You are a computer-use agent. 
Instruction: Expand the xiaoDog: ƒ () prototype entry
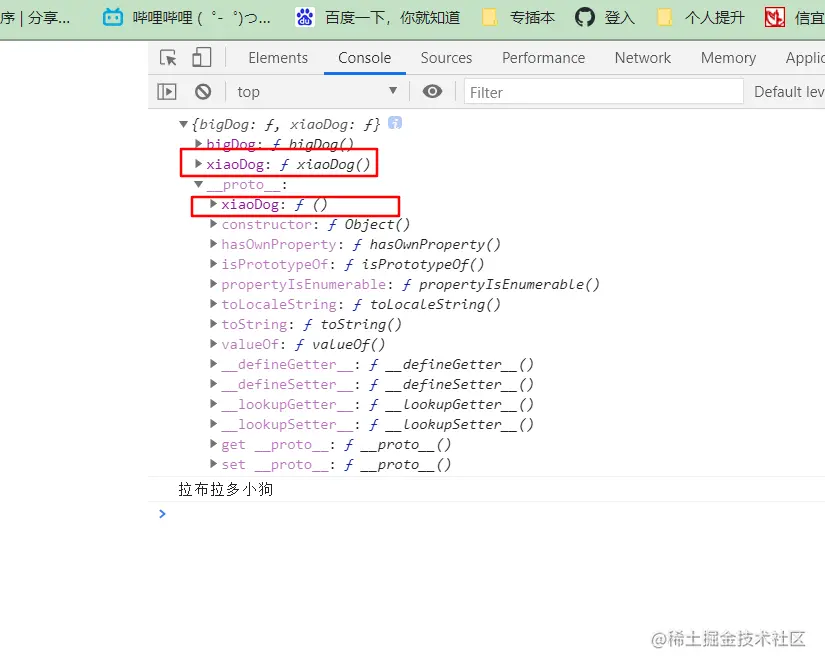tap(213, 204)
